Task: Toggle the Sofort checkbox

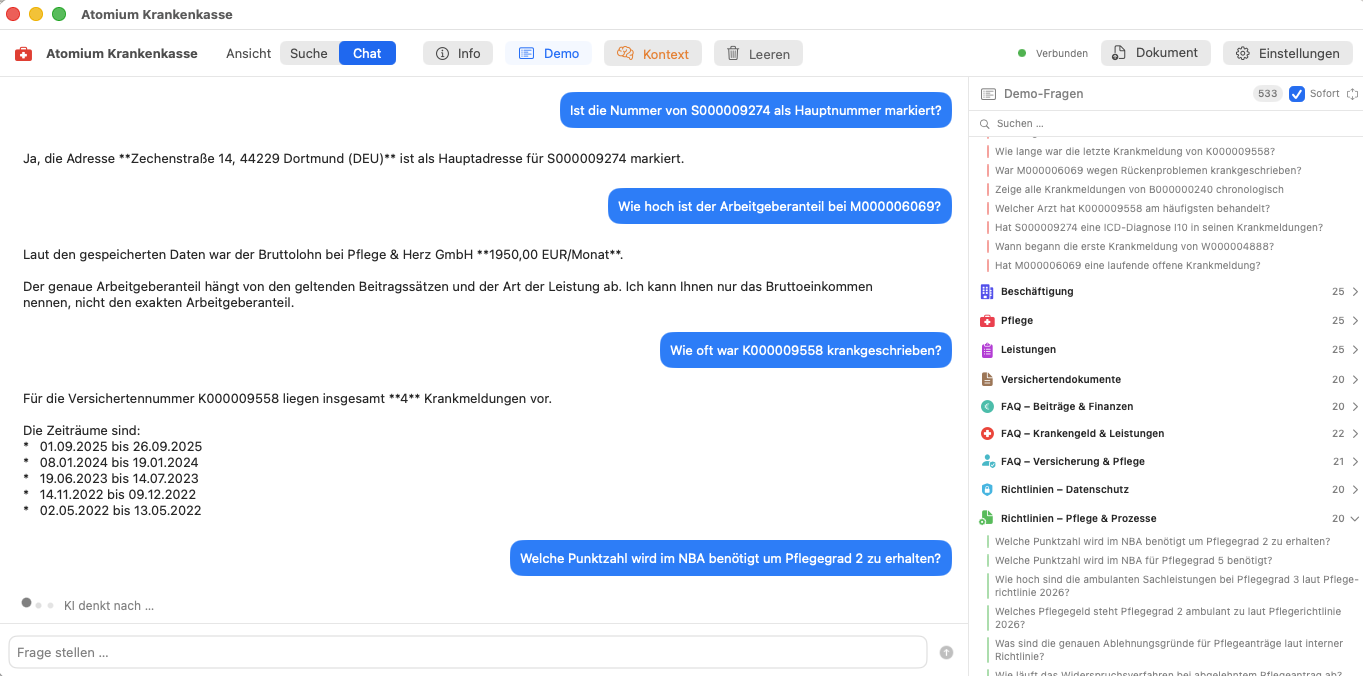Action: (1297, 94)
